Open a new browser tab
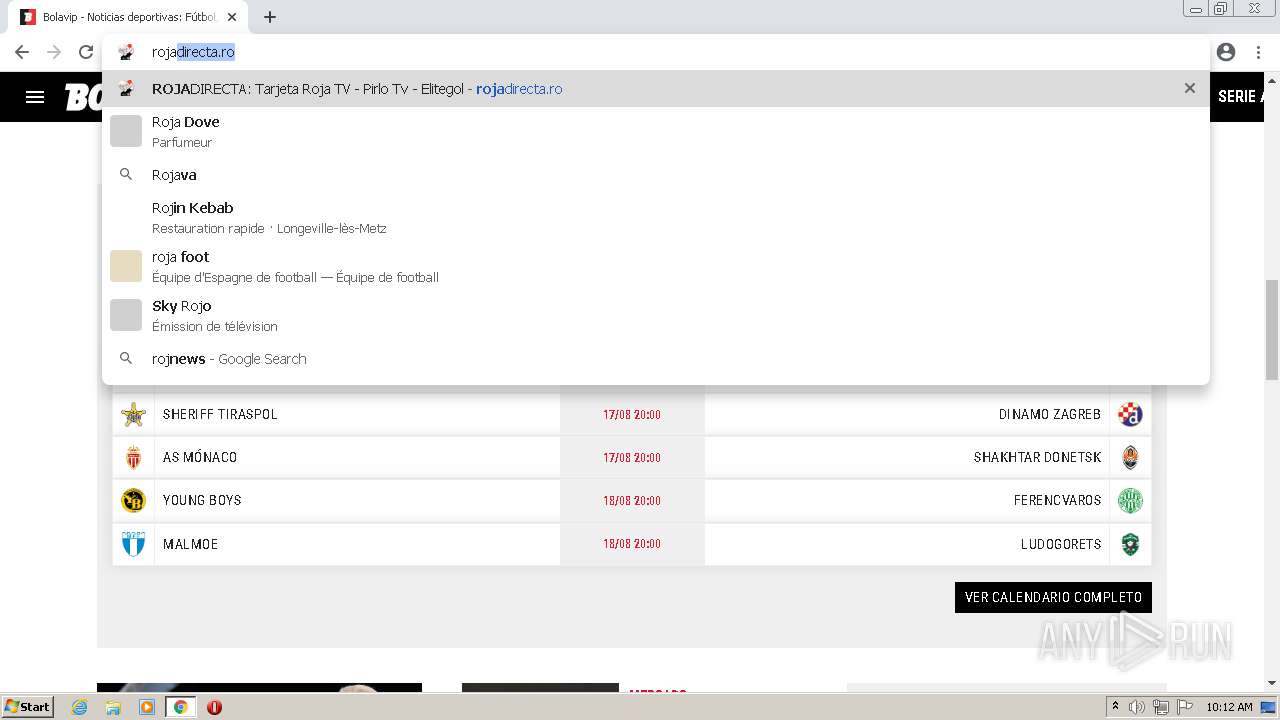The image size is (1280, 720). coord(270,17)
